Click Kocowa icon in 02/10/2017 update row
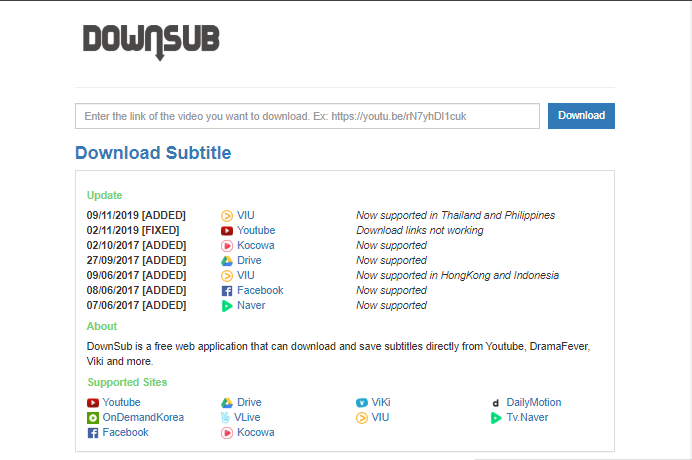Screen dimensions: 692x460 point(226,245)
